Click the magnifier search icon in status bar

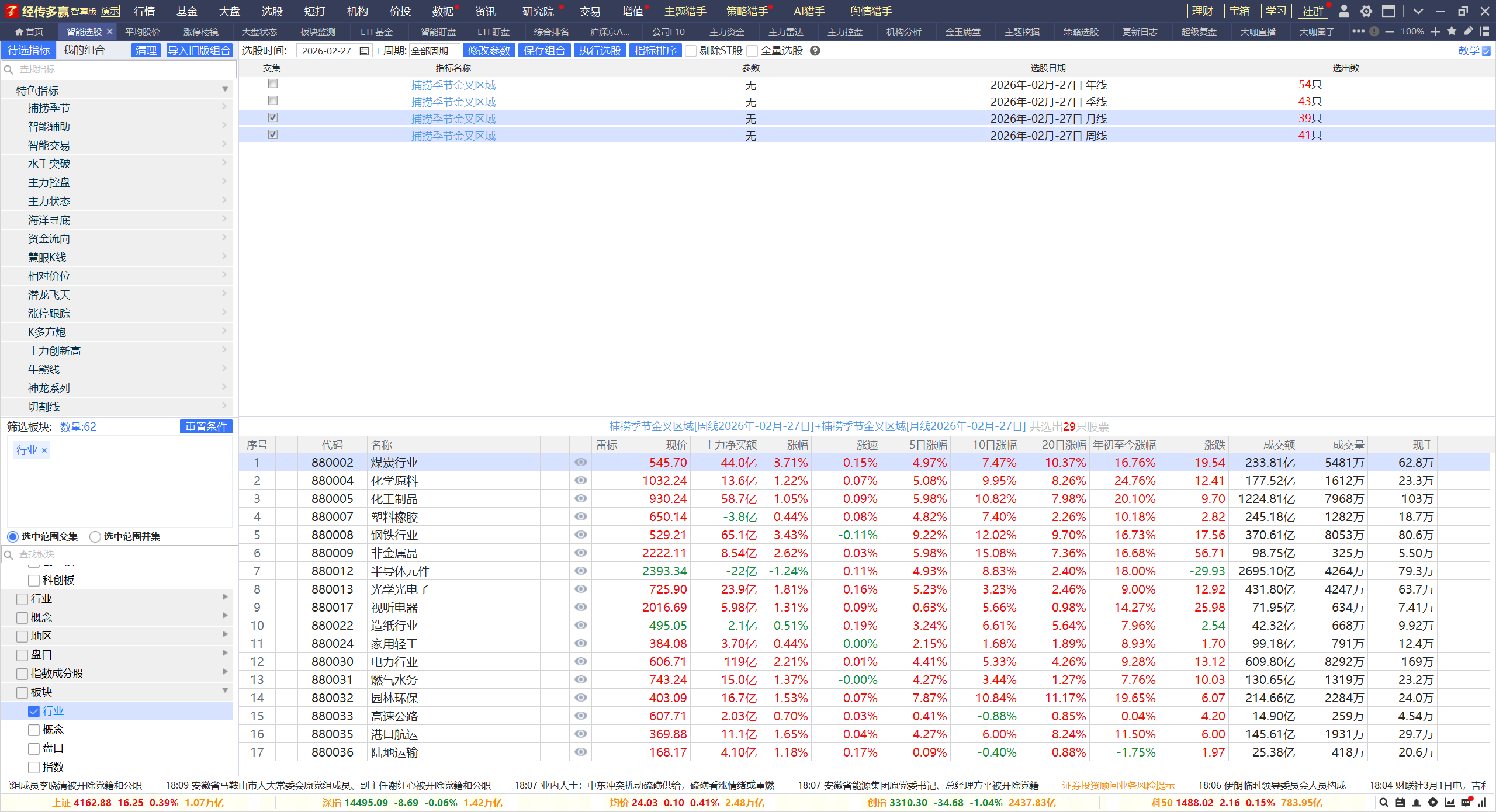(x=1383, y=803)
